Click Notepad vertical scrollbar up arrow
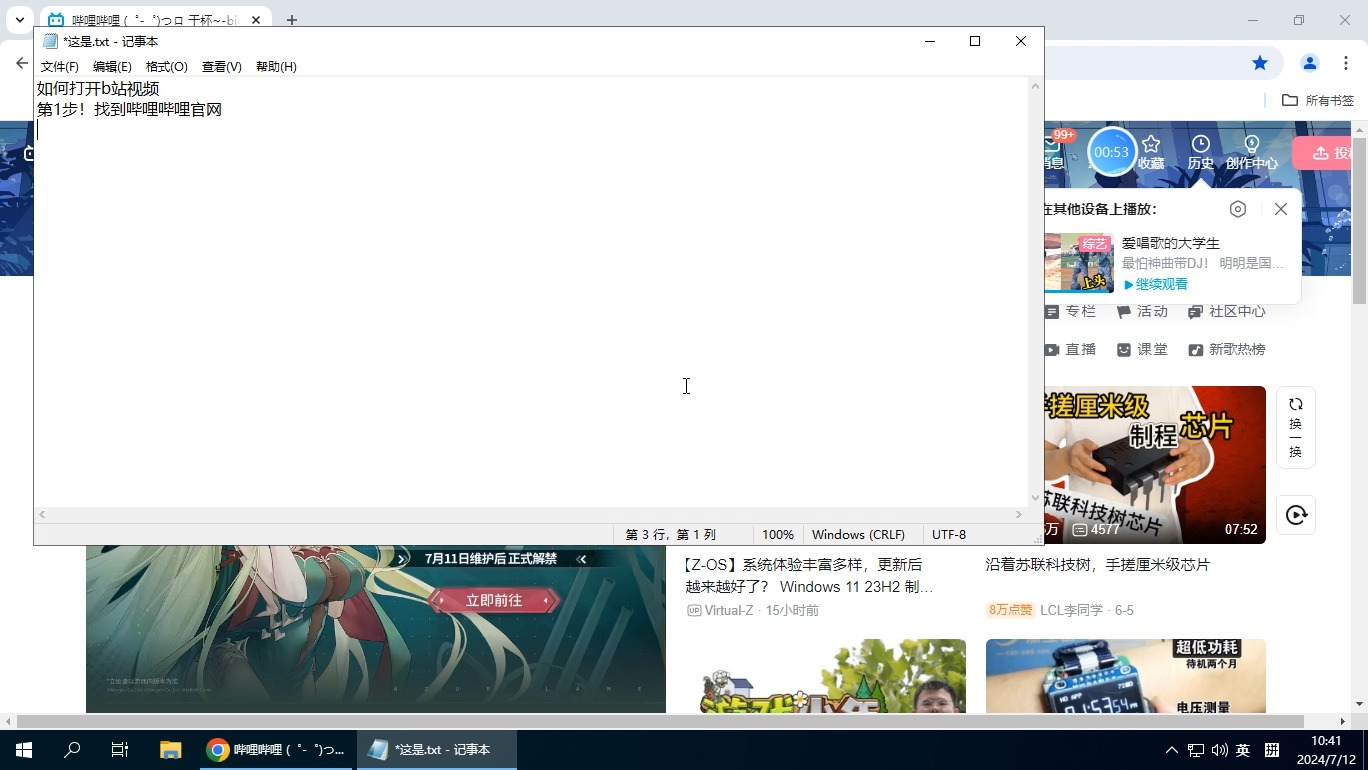 point(1036,86)
